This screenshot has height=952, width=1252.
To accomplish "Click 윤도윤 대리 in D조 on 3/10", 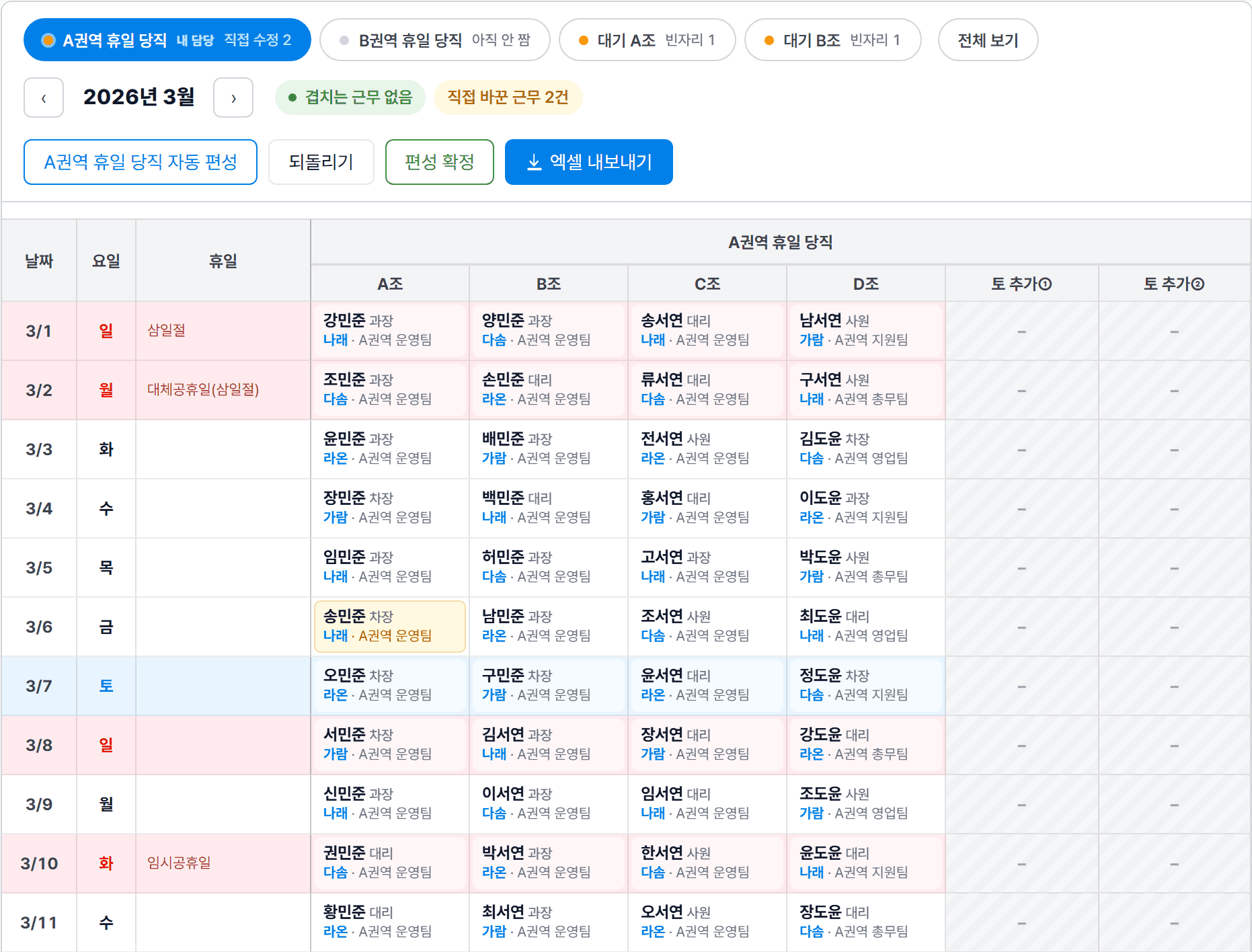I will click(x=866, y=863).
